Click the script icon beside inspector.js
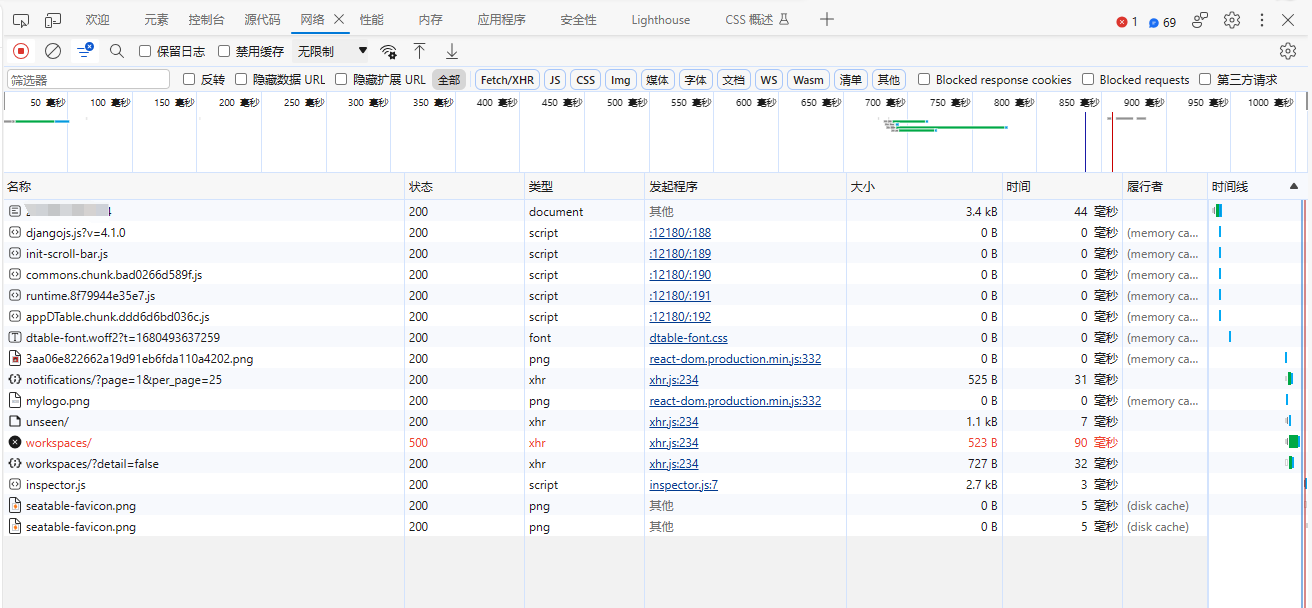The height and width of the screenshot is (608, 1312). 15,485
